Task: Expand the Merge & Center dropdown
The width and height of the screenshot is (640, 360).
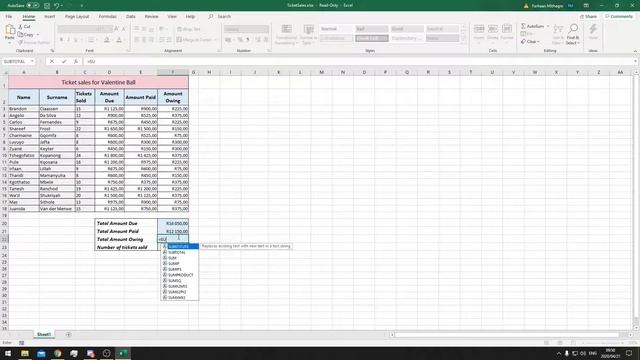Action: click(216, 40)
